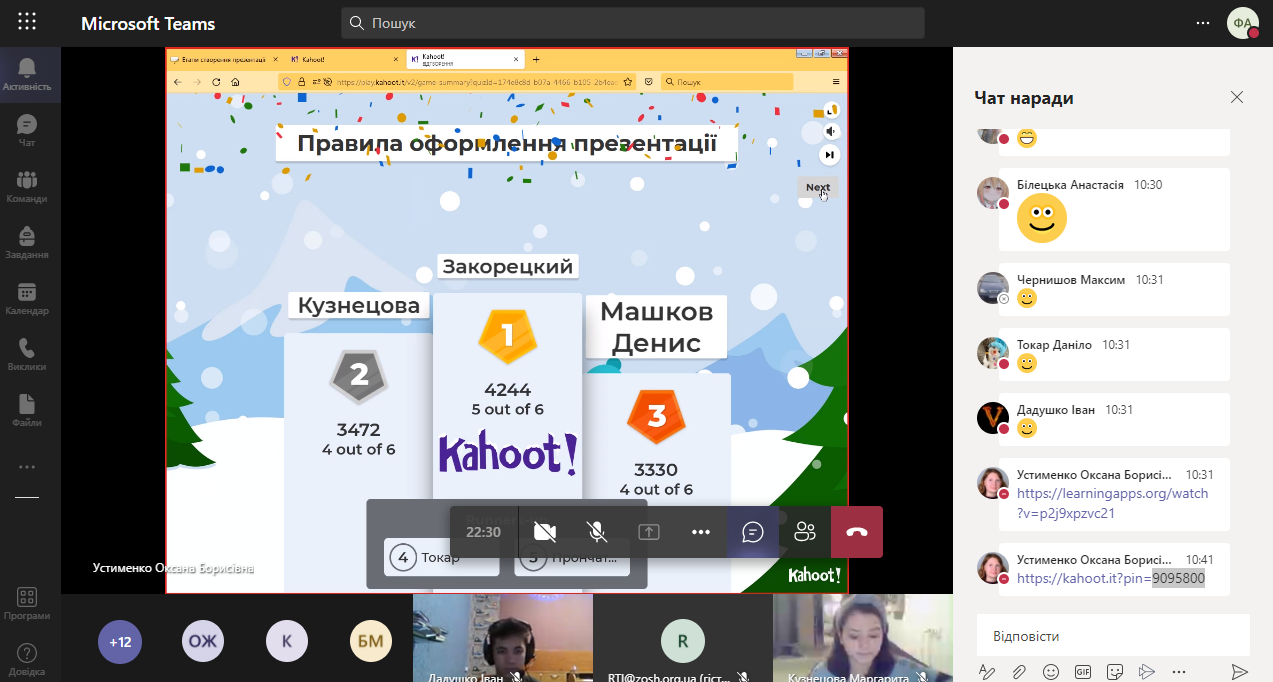The image size is (1273, 682).
Task: Show more apps in the sidebar ellipsis
Action: 27,467
